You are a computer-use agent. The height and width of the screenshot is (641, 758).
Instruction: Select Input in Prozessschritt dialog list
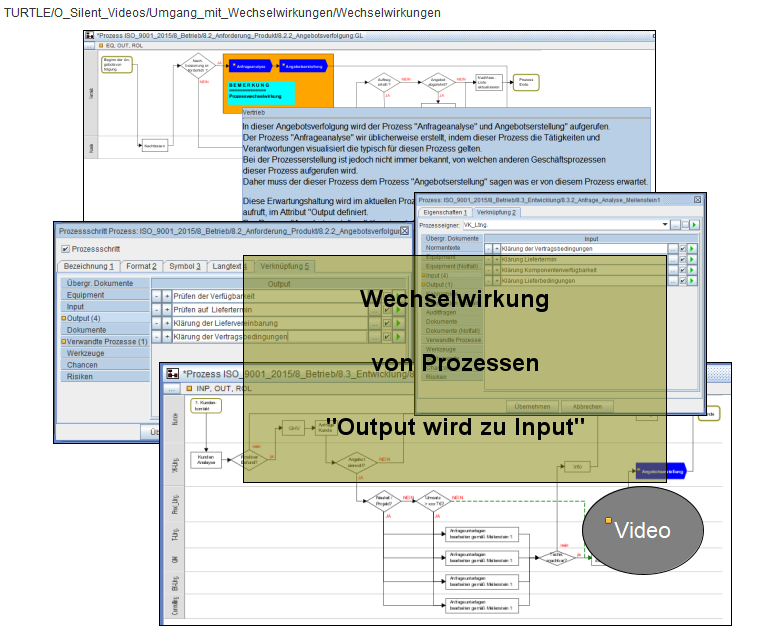click(x=105, y=306)
